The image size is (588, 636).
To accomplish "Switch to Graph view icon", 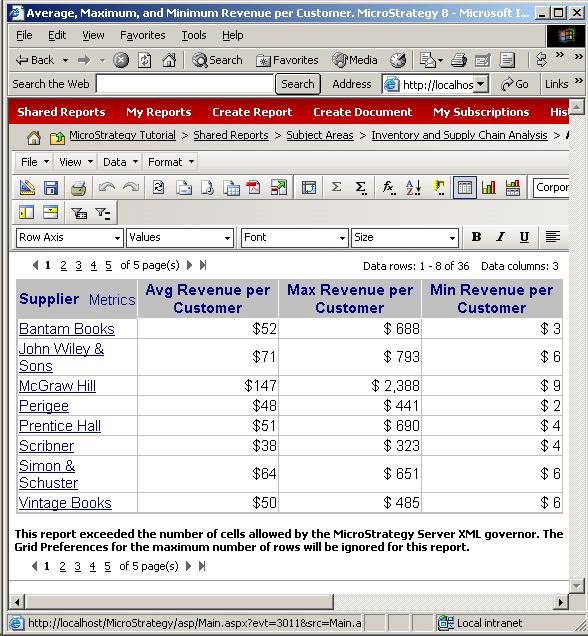I will coord(488,187).
